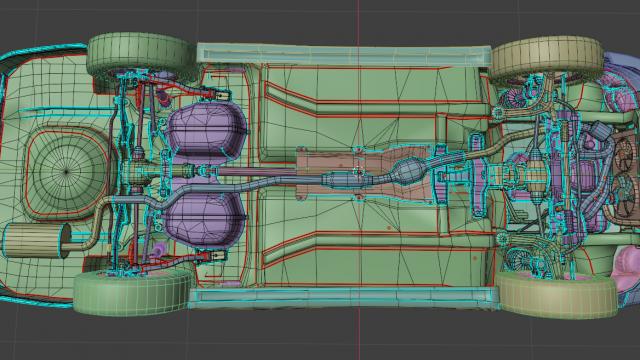Select the lower purple fuel tank
Image resolution: width=640 pixels, height=360 pixels.
click(205, 219)
